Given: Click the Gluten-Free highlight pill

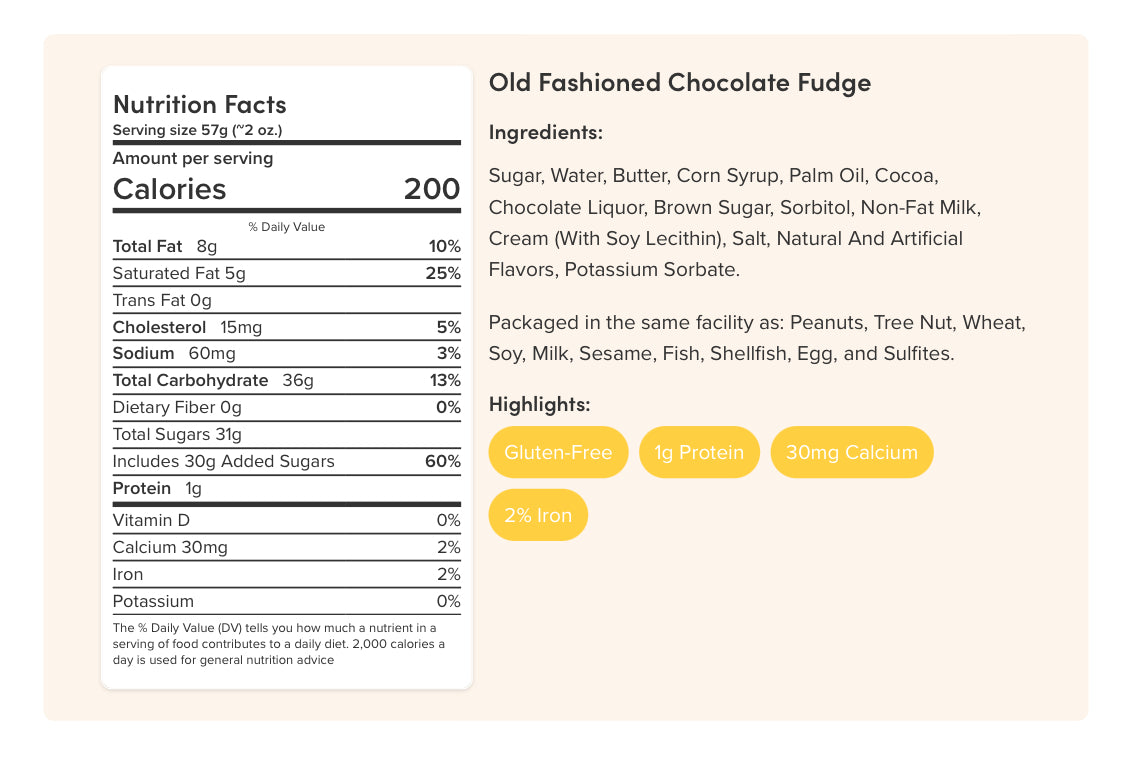Looking at the screenshot, I should point(558,452).
